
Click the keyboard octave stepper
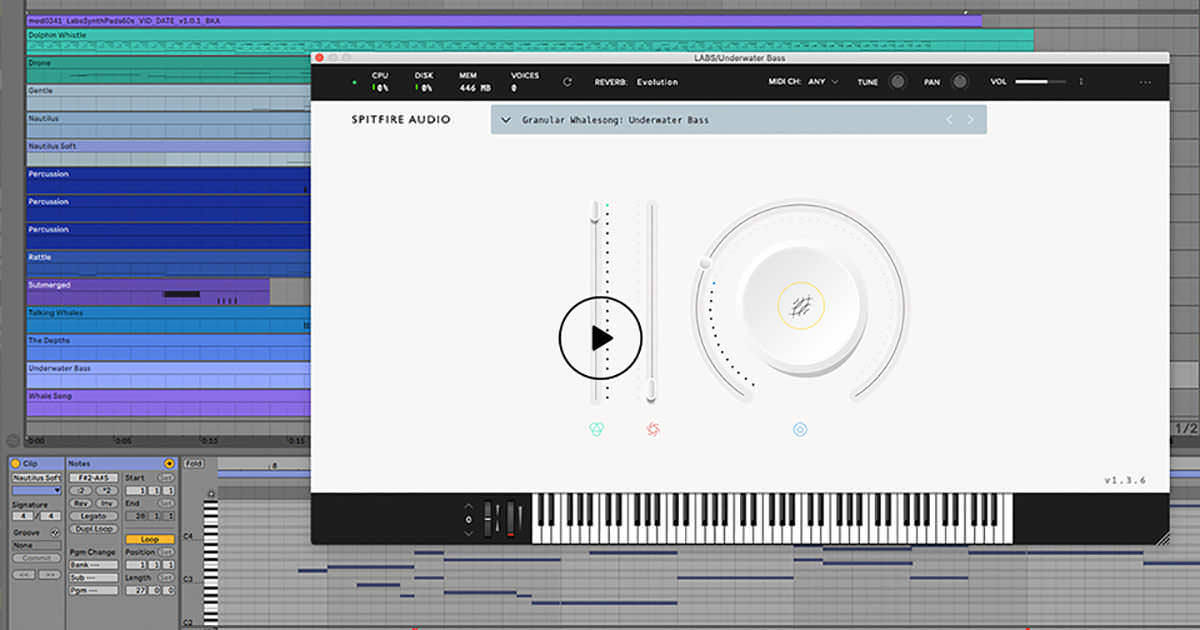468,519
